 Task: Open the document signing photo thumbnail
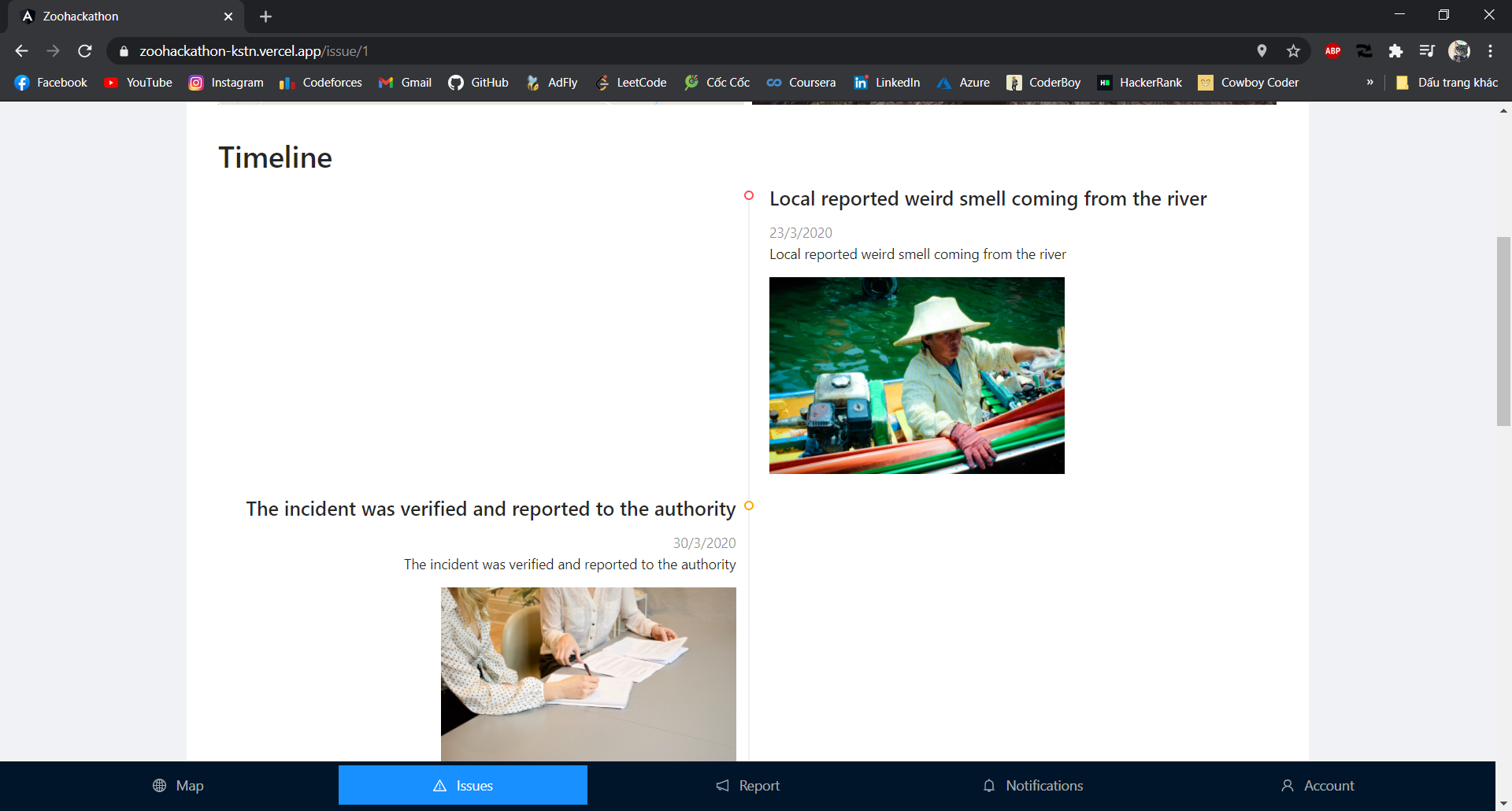(588, 674)
